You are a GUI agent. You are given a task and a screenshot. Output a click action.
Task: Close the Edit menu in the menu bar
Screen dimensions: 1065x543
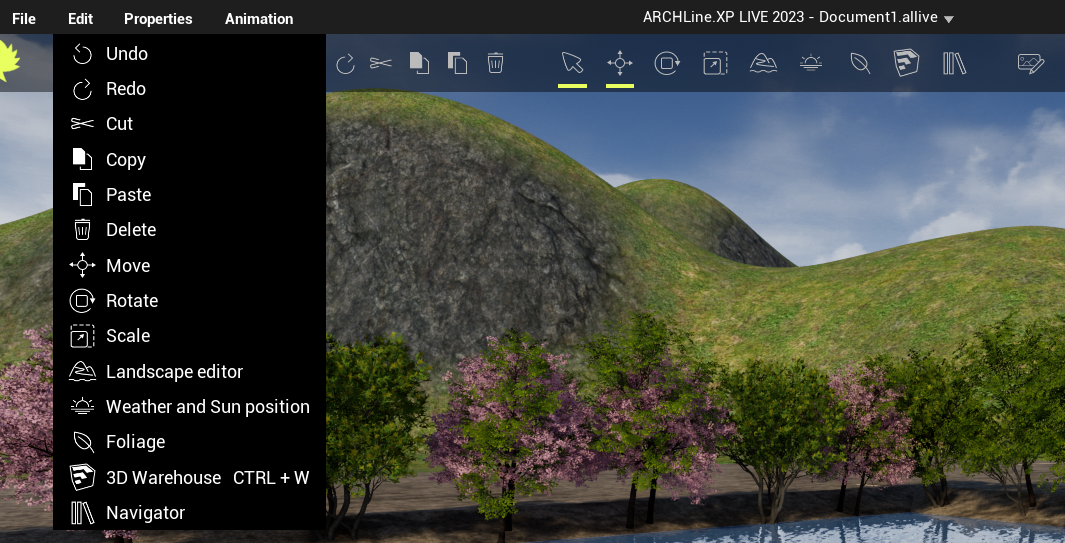point(80,19)
